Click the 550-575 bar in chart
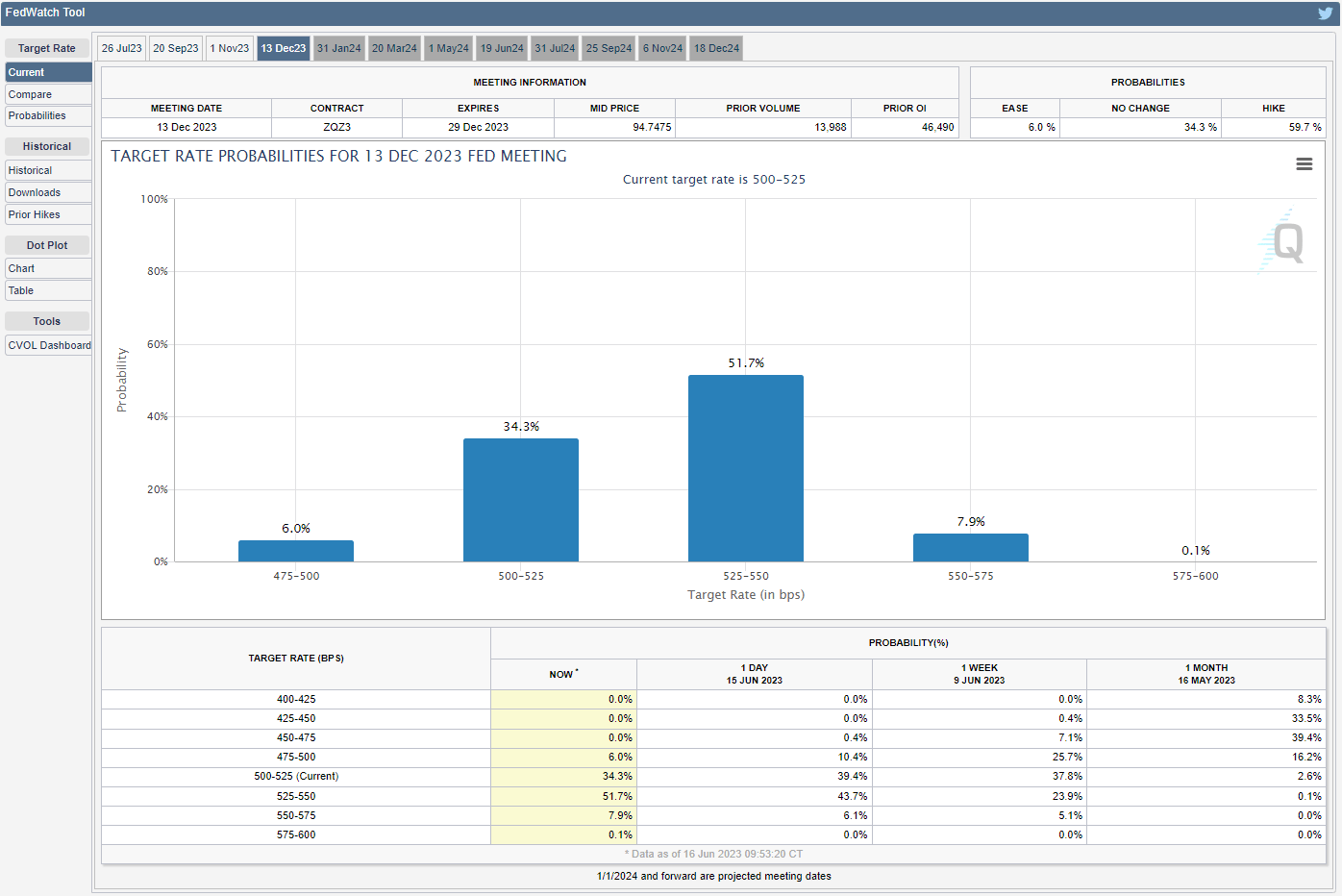 971,547
